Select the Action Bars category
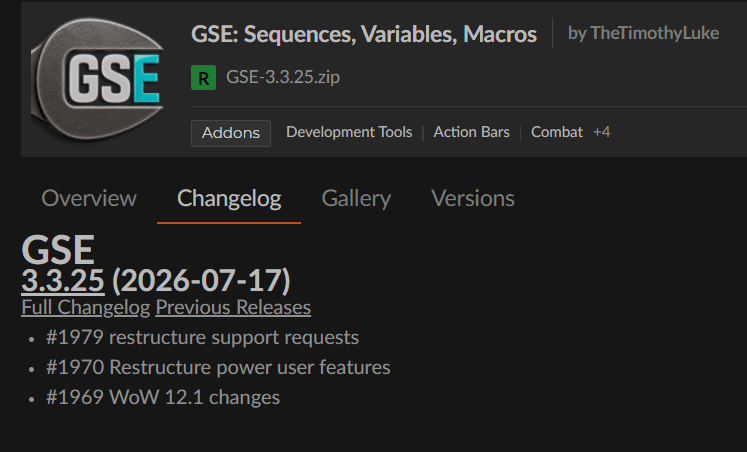 472,132
